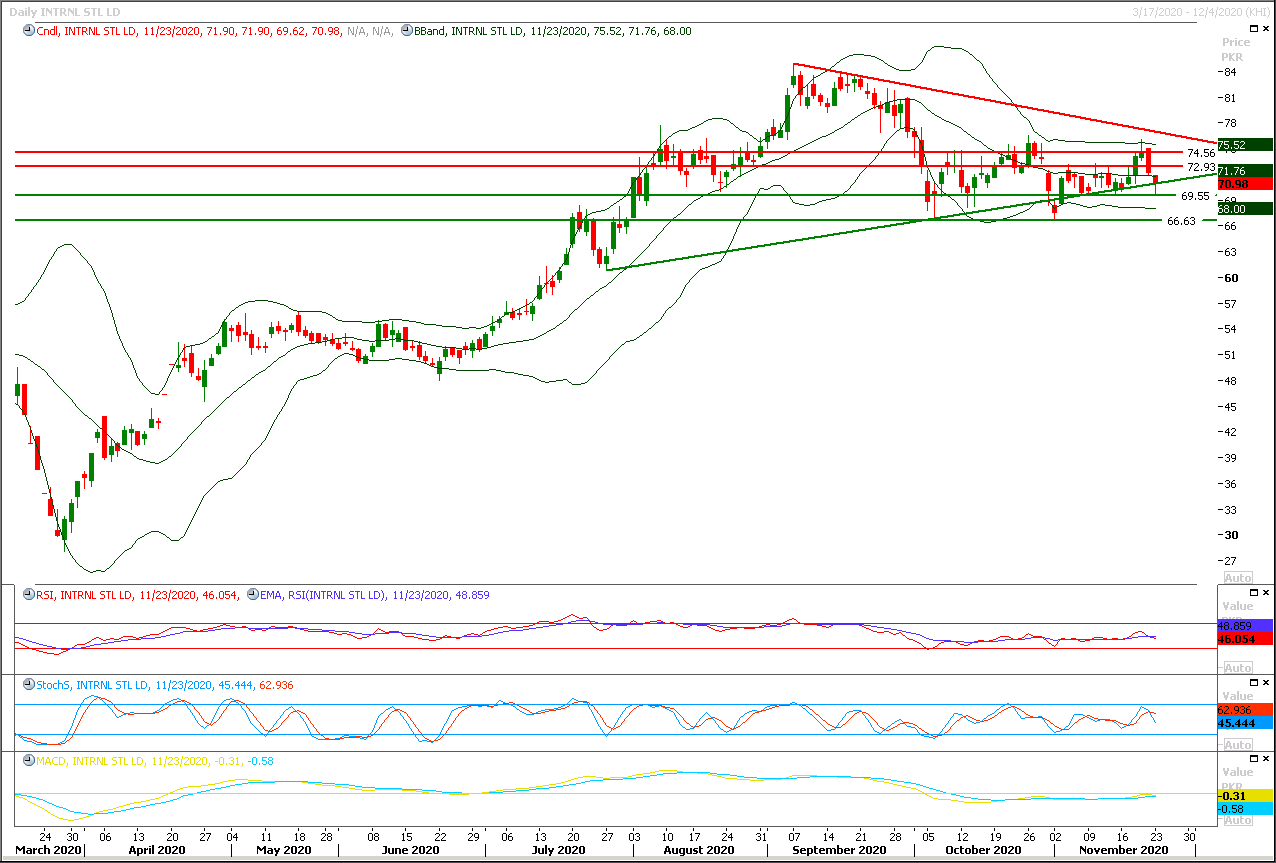Click Auto button in StochS pane
The height and width of the screenshot is (863, 1276).
pos(1237,745)
